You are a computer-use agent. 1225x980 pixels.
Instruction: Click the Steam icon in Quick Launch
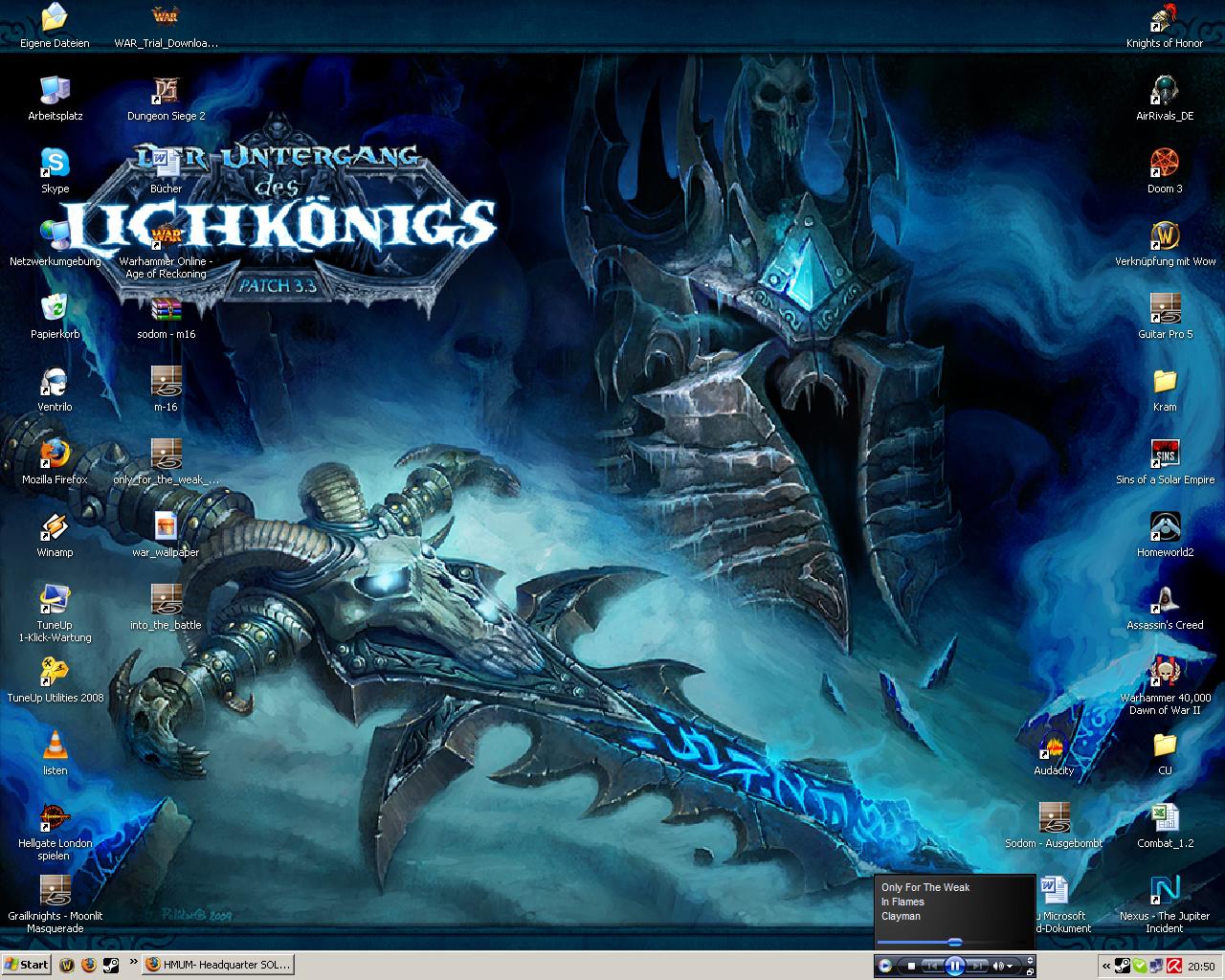point(111,965)
